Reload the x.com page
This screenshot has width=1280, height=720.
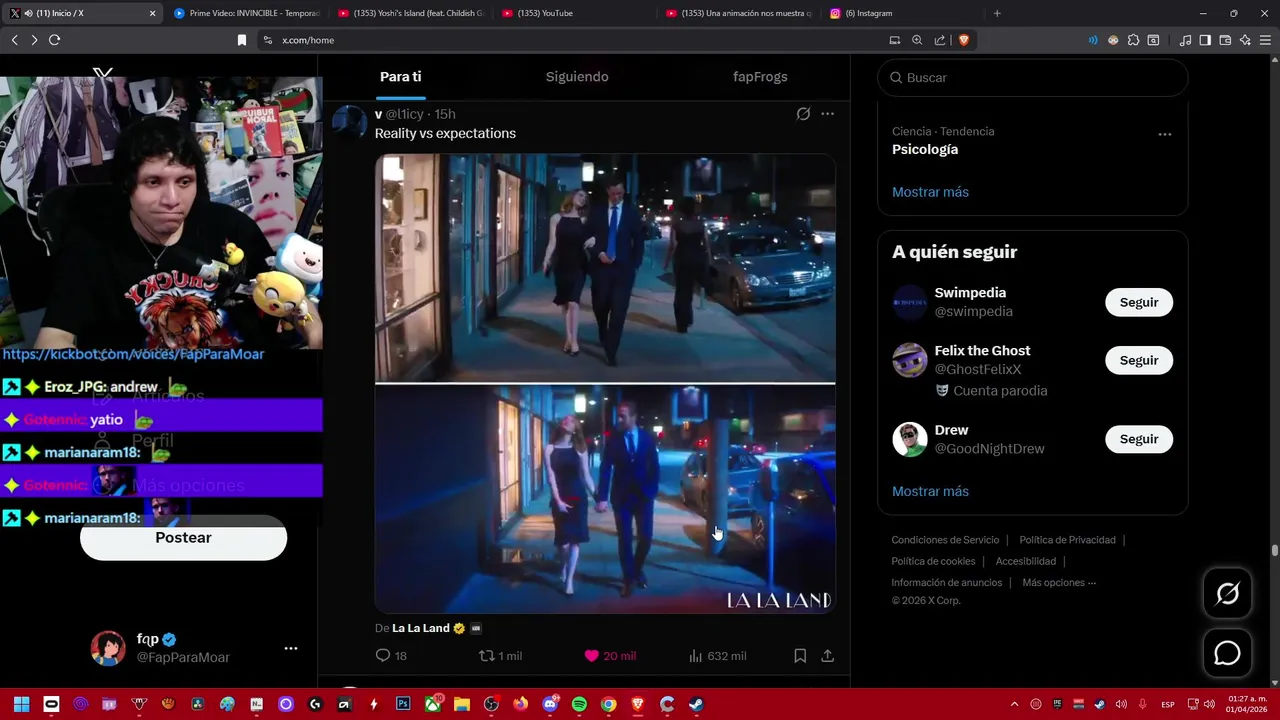tap(54, 40)
